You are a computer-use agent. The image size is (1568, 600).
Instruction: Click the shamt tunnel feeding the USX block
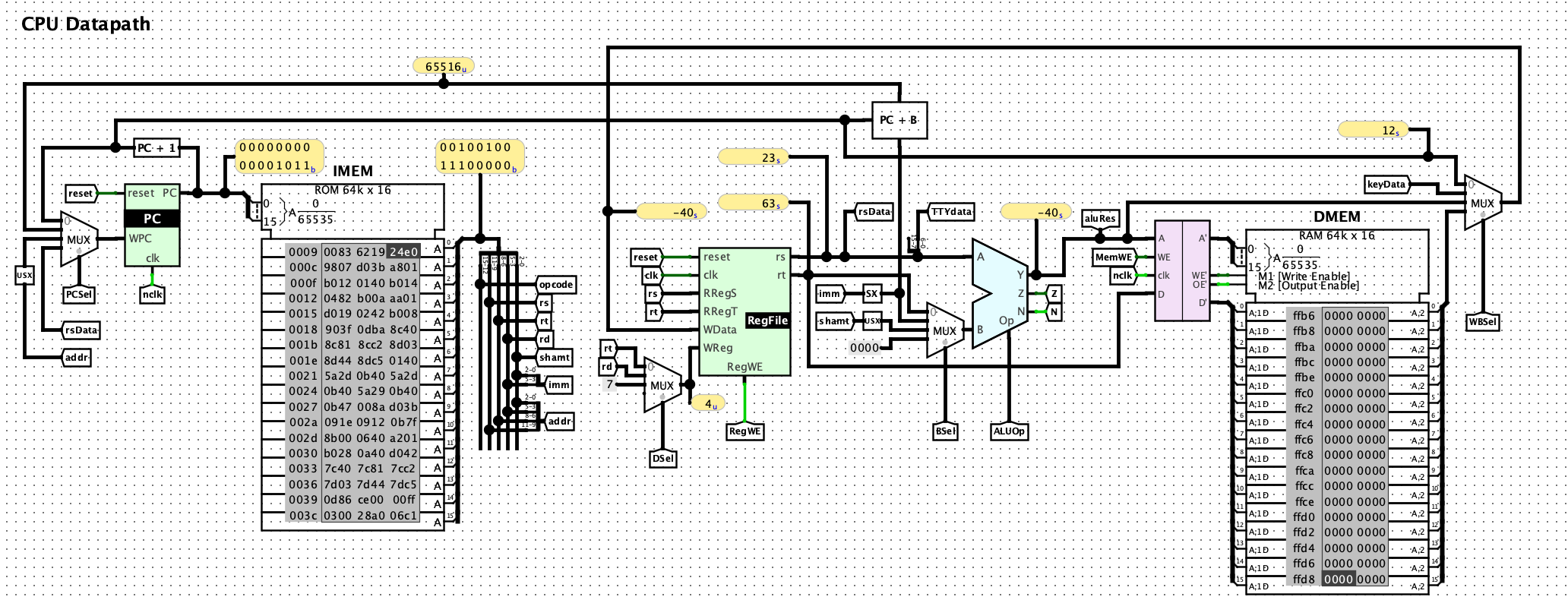click(834, 321)
